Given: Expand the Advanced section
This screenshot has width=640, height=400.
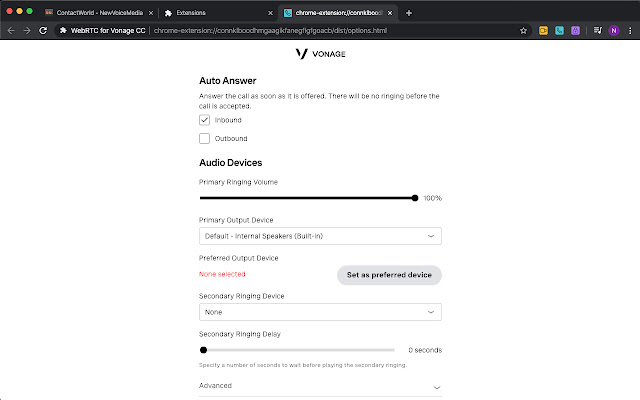Looking at the screenshot, I should 320,386.
